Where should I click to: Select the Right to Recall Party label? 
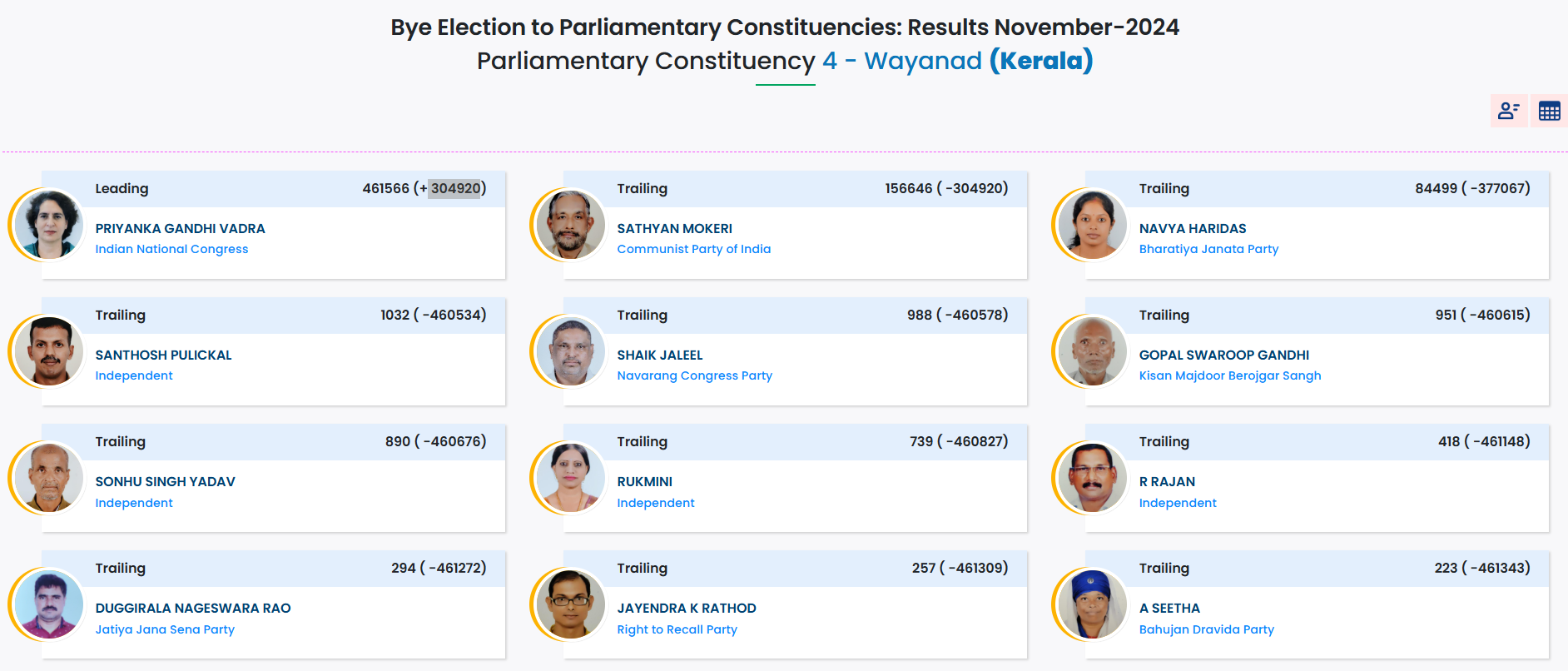(x=677, y=629)
